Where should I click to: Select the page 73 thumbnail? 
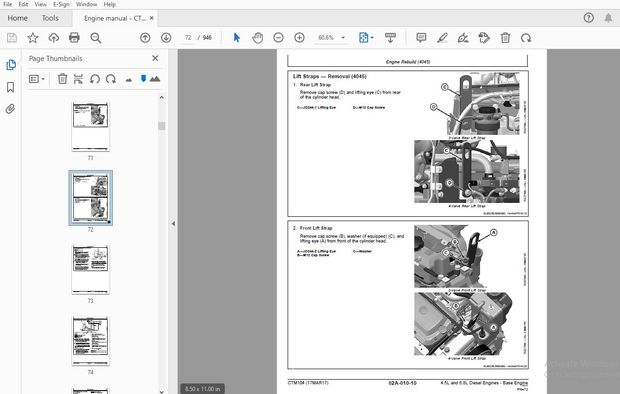(90, 269)
